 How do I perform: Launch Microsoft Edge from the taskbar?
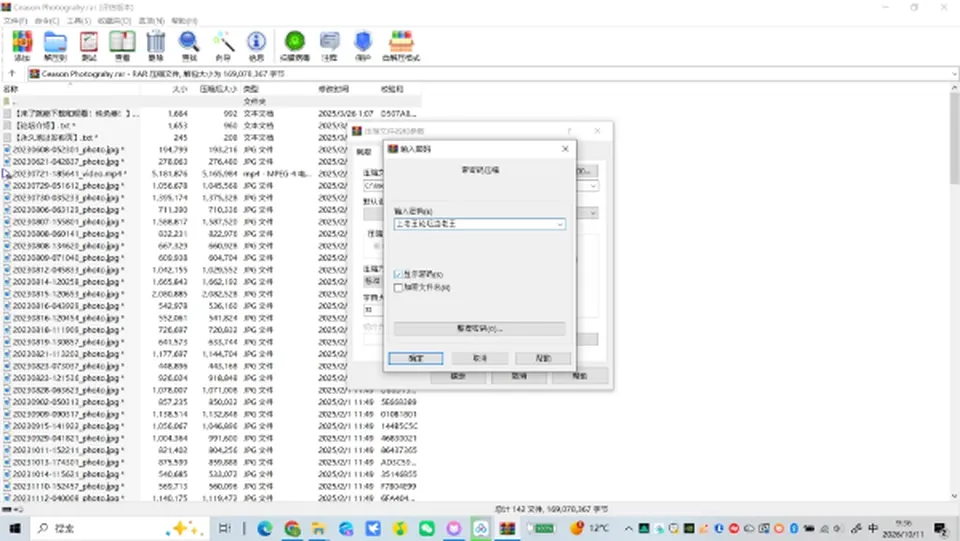[264, 528]
